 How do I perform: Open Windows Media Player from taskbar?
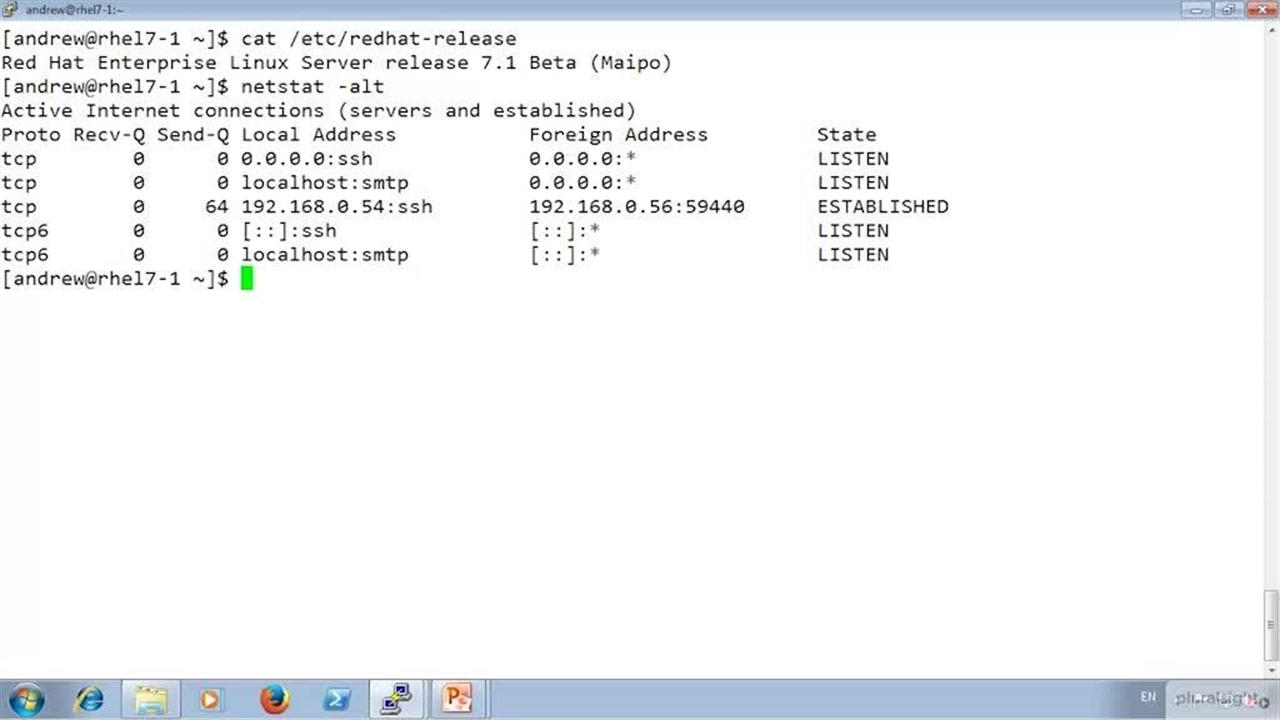coord(211,698)
